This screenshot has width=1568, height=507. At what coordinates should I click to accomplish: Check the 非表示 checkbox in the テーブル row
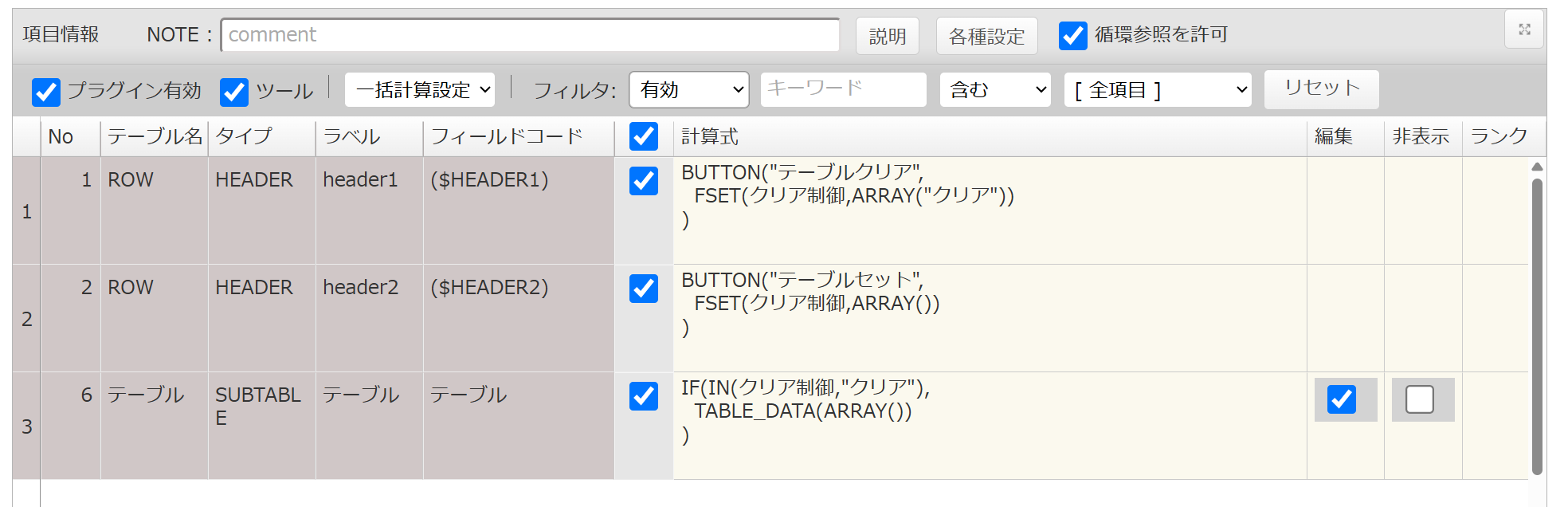(1419, 399)
